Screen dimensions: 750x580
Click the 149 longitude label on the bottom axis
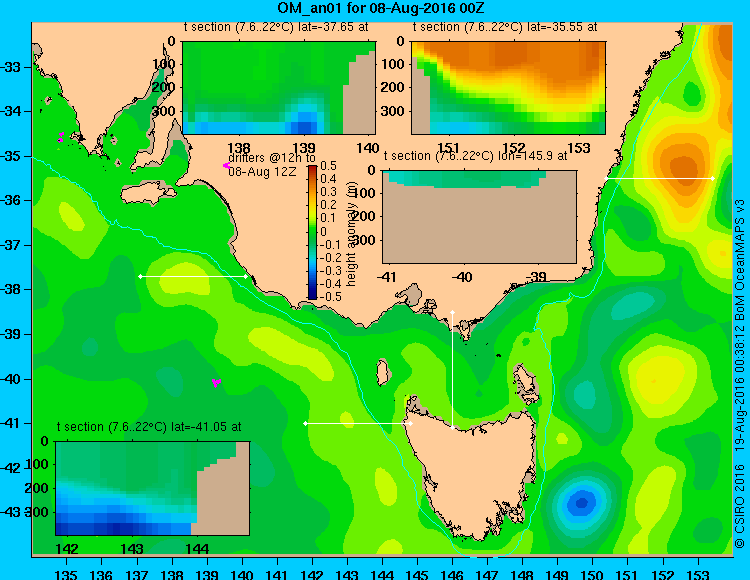[x=558, y=574]
